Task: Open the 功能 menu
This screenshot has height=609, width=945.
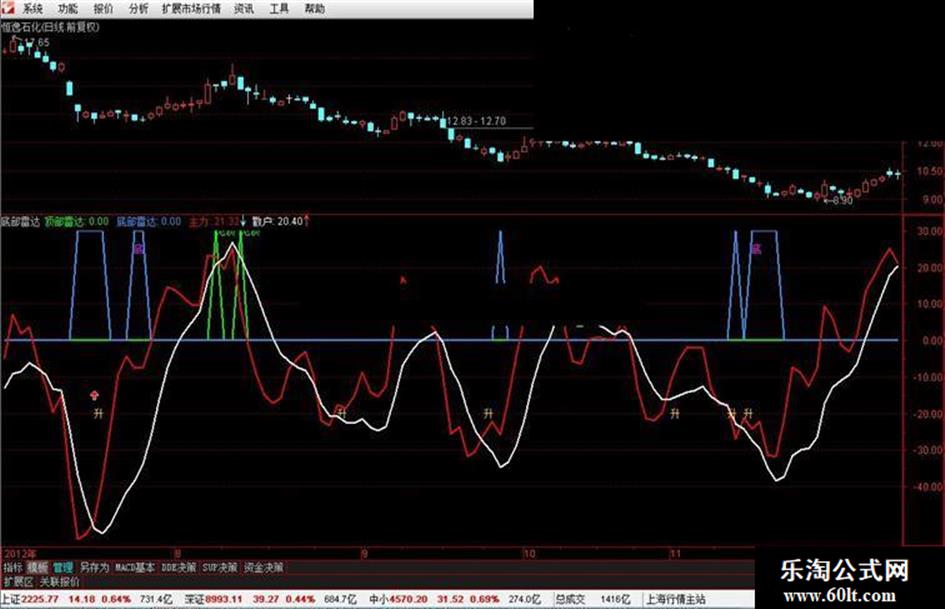Action: pyautogui.click(x=68, y=8)
